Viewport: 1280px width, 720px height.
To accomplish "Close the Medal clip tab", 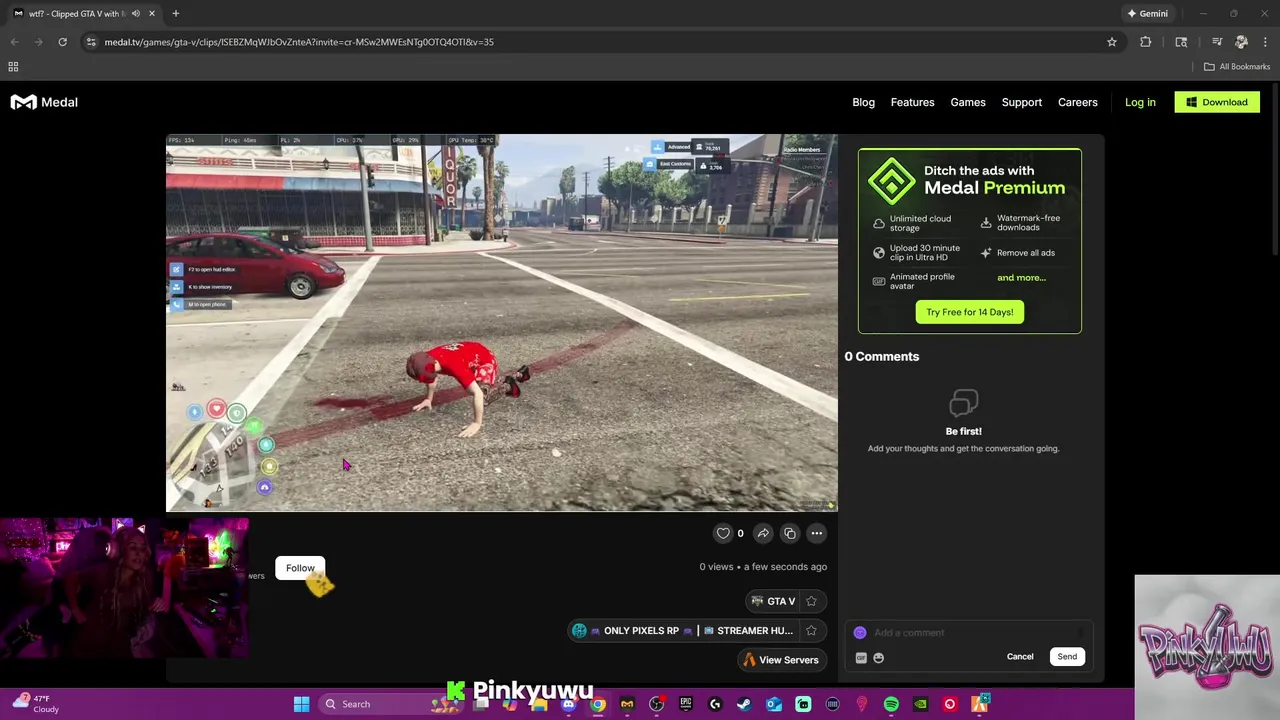I will (152, 14).
